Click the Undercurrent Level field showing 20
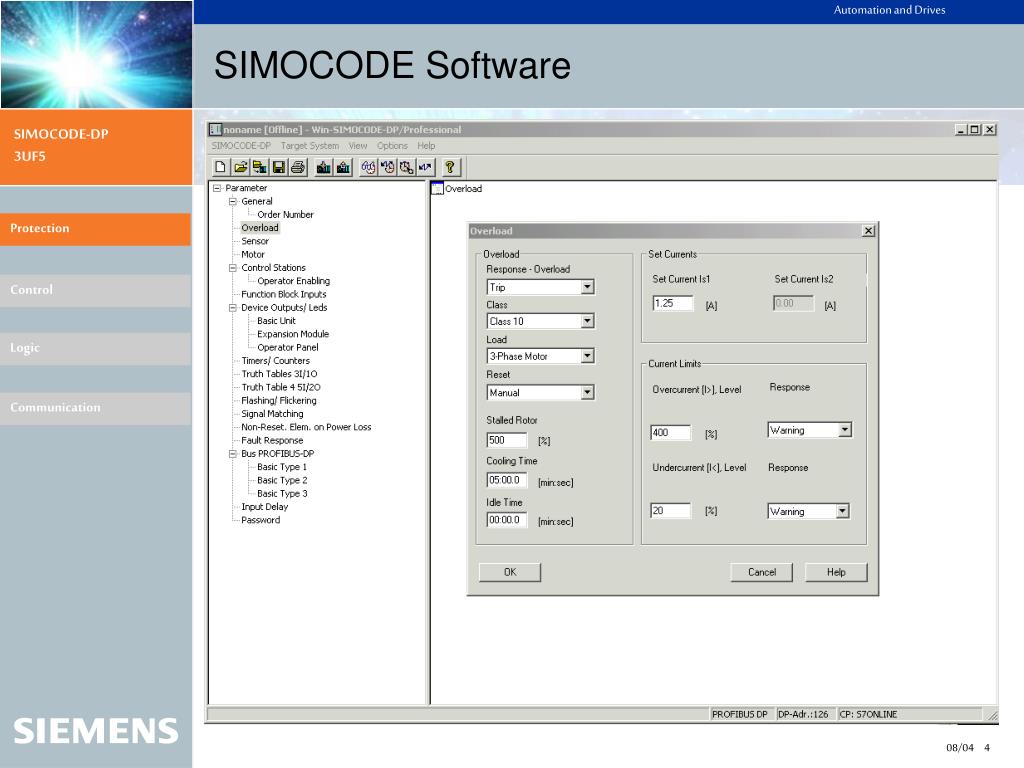The image size is (1024, 768). (x=670, y=511)
